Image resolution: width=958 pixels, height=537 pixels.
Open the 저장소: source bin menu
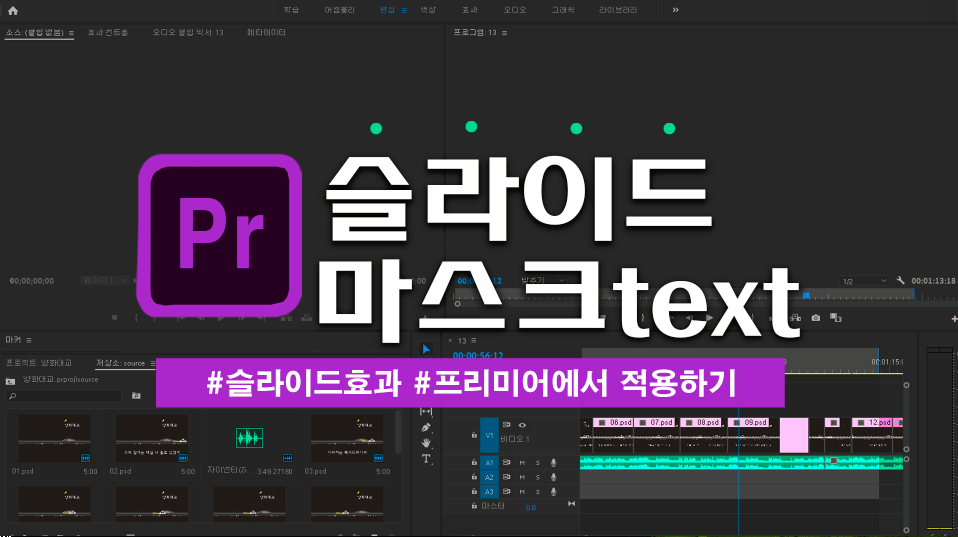153,363
